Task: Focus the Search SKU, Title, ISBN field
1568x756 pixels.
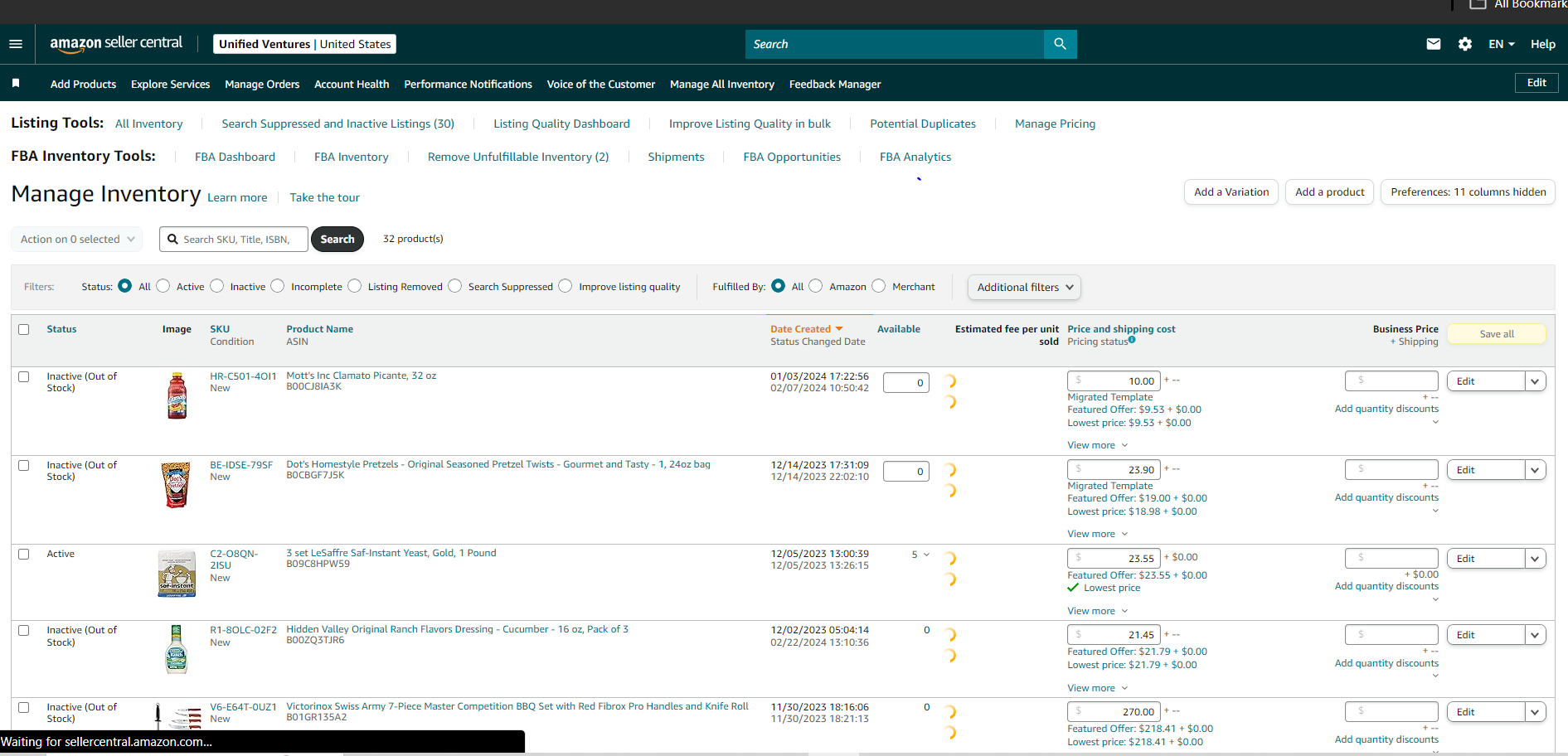Action: [234, 240]
